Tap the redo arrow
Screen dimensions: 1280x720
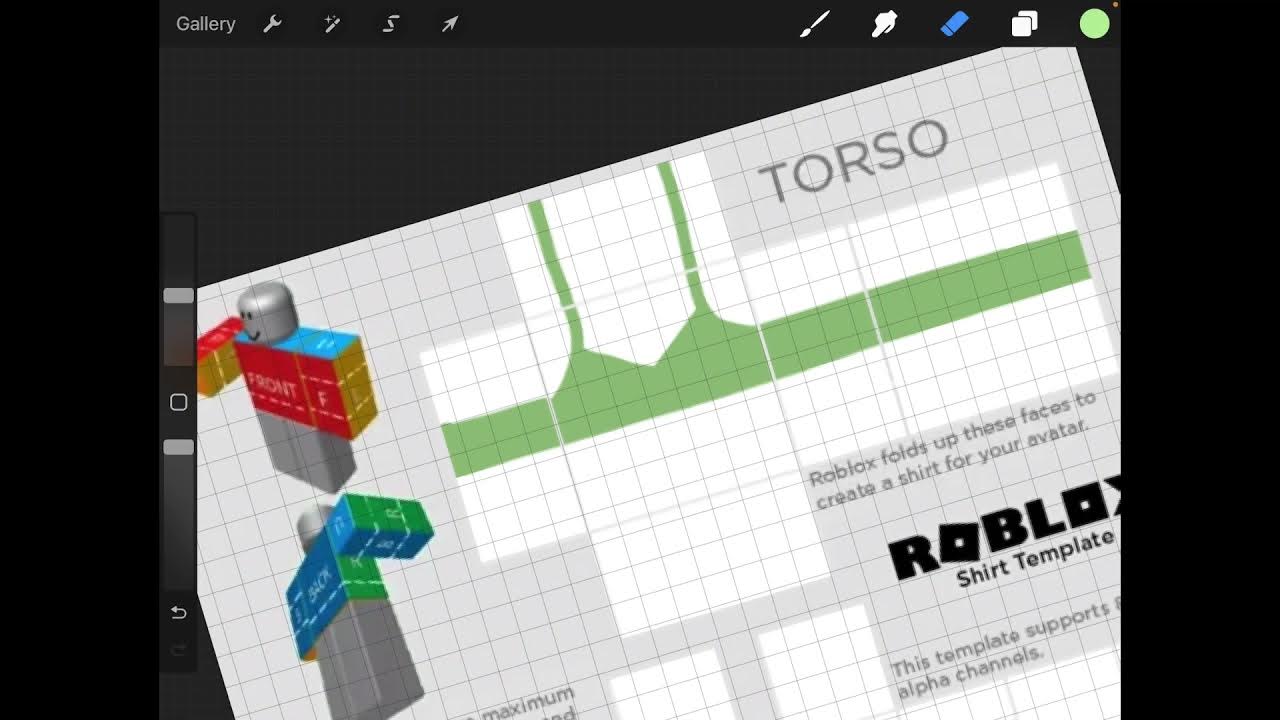179,650
